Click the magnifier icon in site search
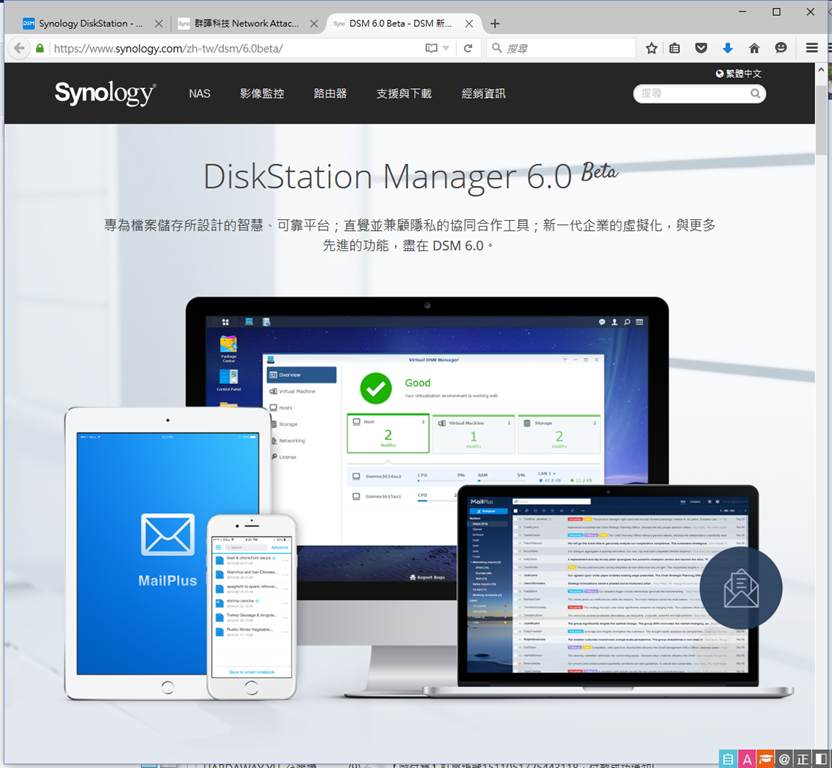This screenshot has height=768, width=832. click(755, 93)
